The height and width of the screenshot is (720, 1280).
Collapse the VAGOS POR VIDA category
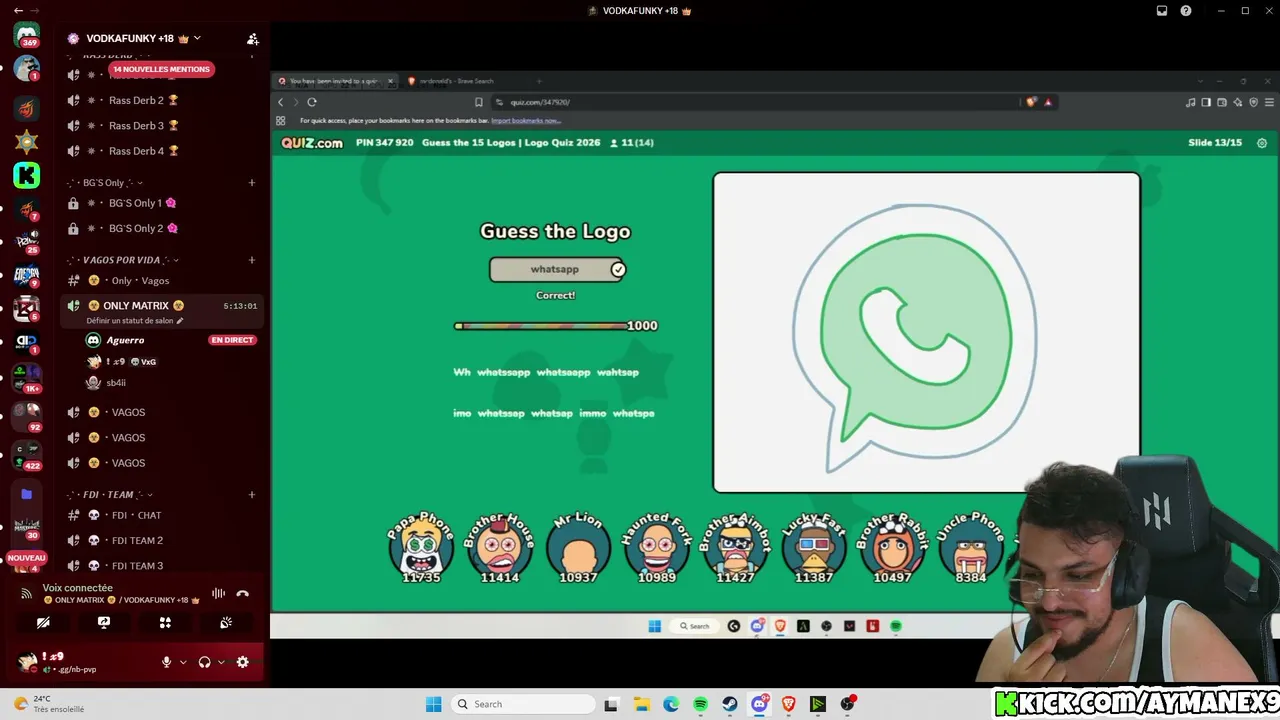122,260
